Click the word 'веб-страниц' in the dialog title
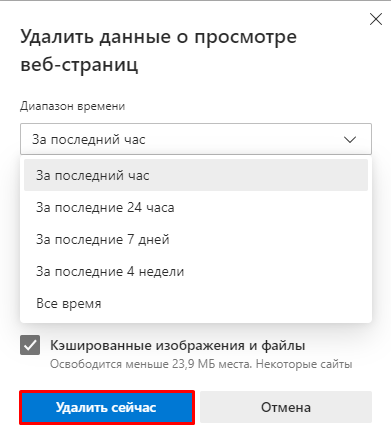 tap(79, 64)
